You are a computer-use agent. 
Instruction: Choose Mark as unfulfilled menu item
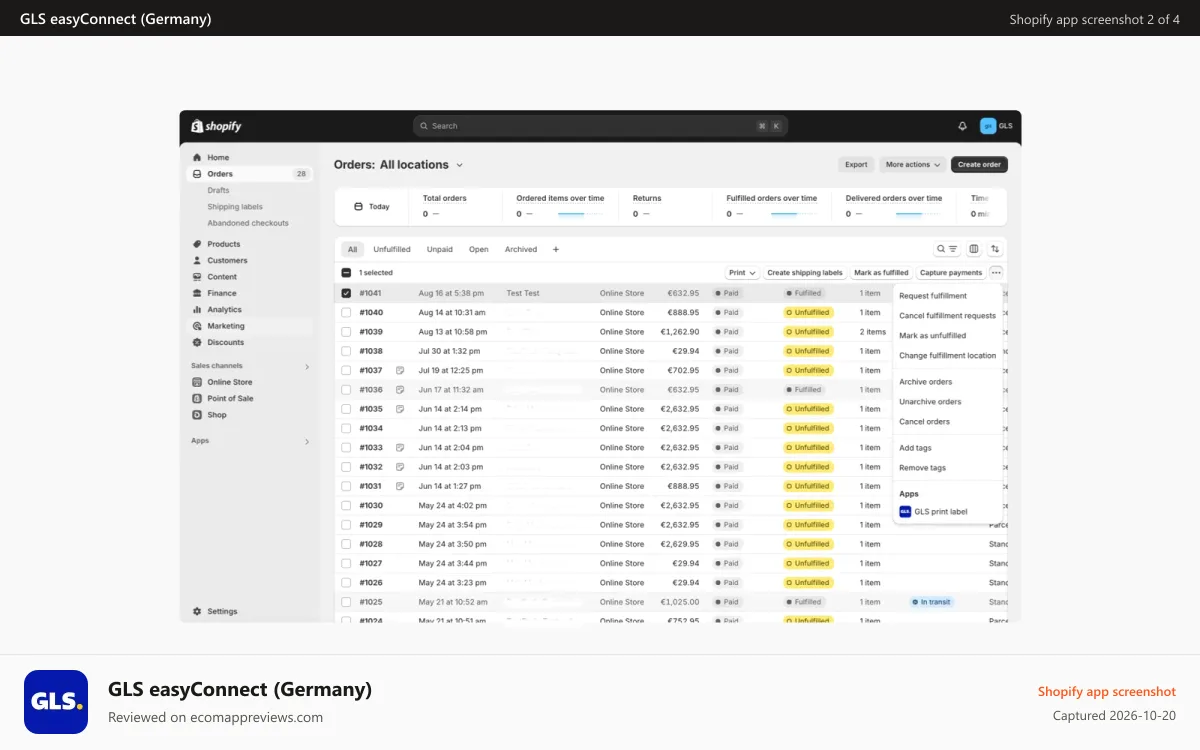coord(932,336)
